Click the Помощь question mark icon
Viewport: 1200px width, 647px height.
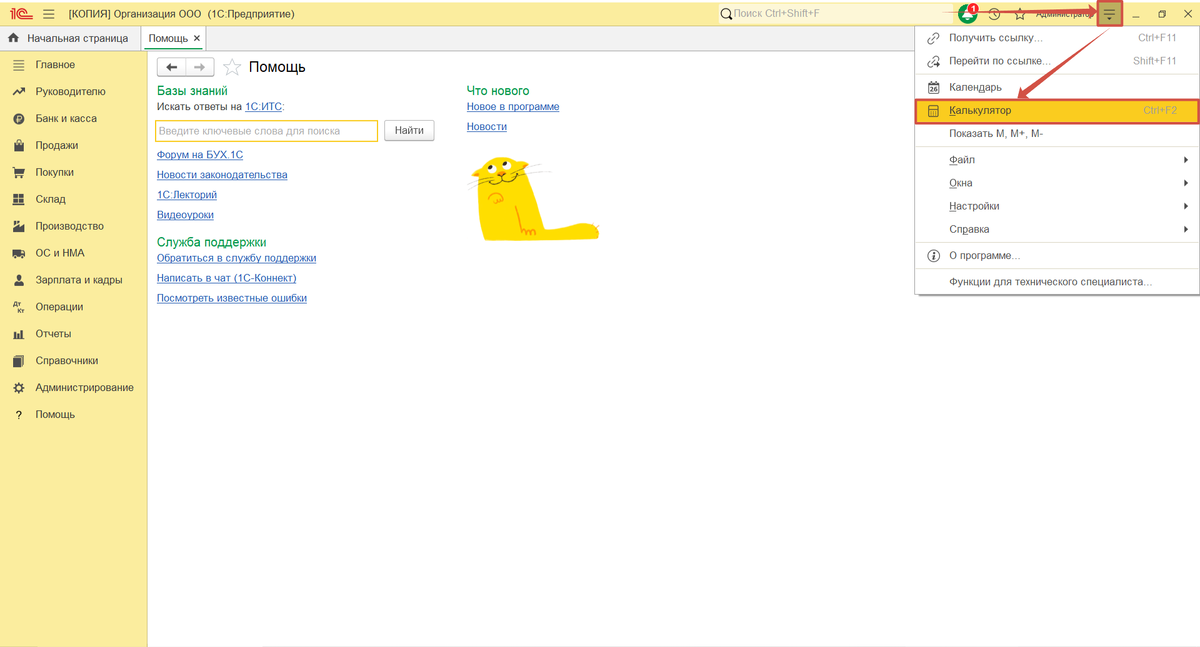coord(18,415)
